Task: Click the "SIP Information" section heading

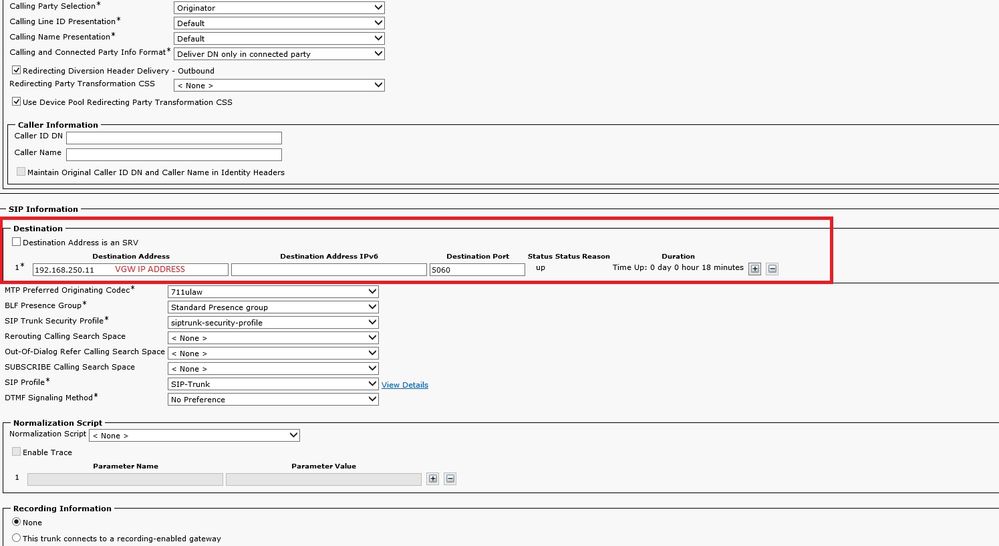Action: 43,209
